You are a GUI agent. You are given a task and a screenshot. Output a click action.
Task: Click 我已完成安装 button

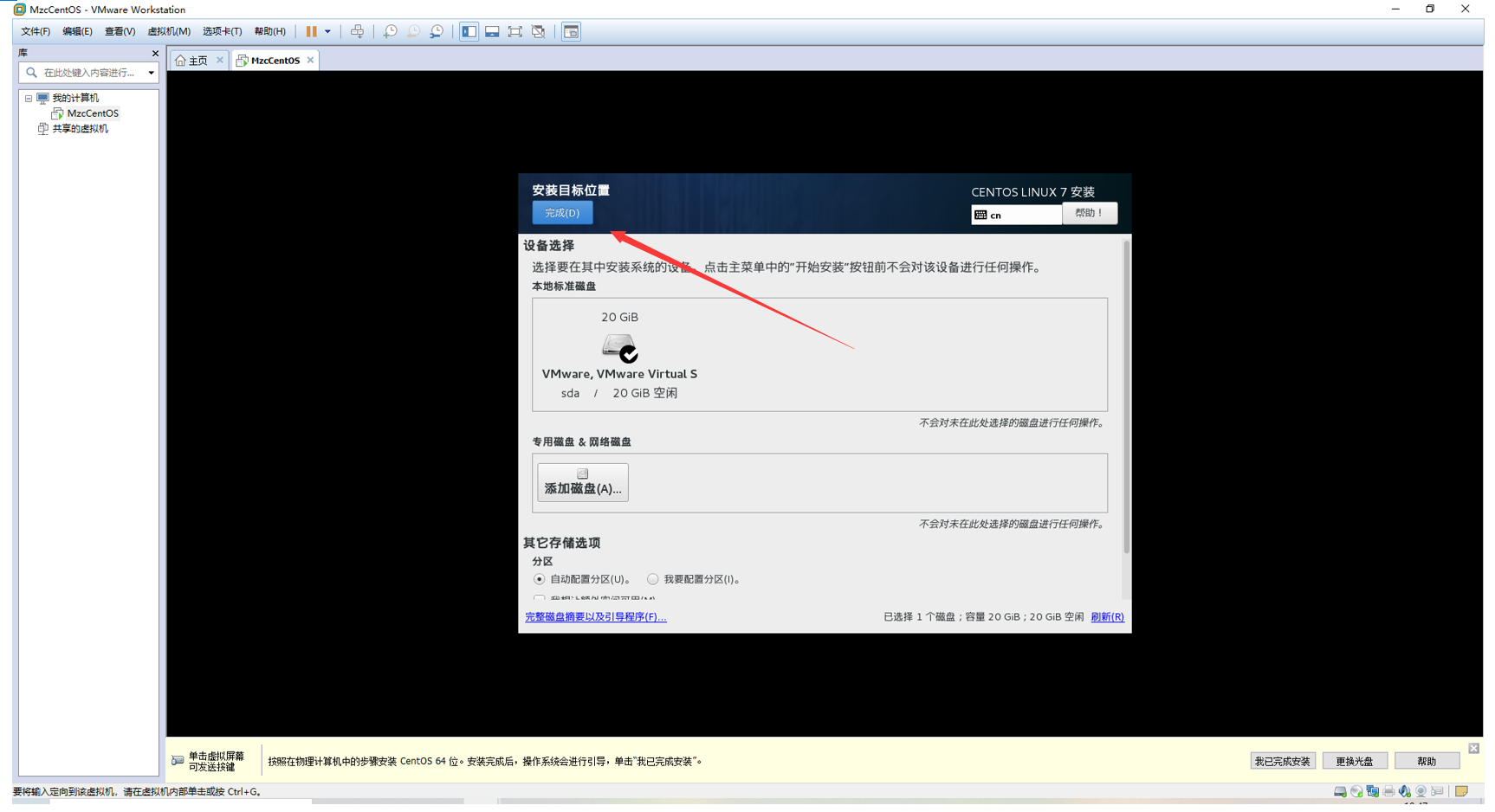coord(1283,761)
